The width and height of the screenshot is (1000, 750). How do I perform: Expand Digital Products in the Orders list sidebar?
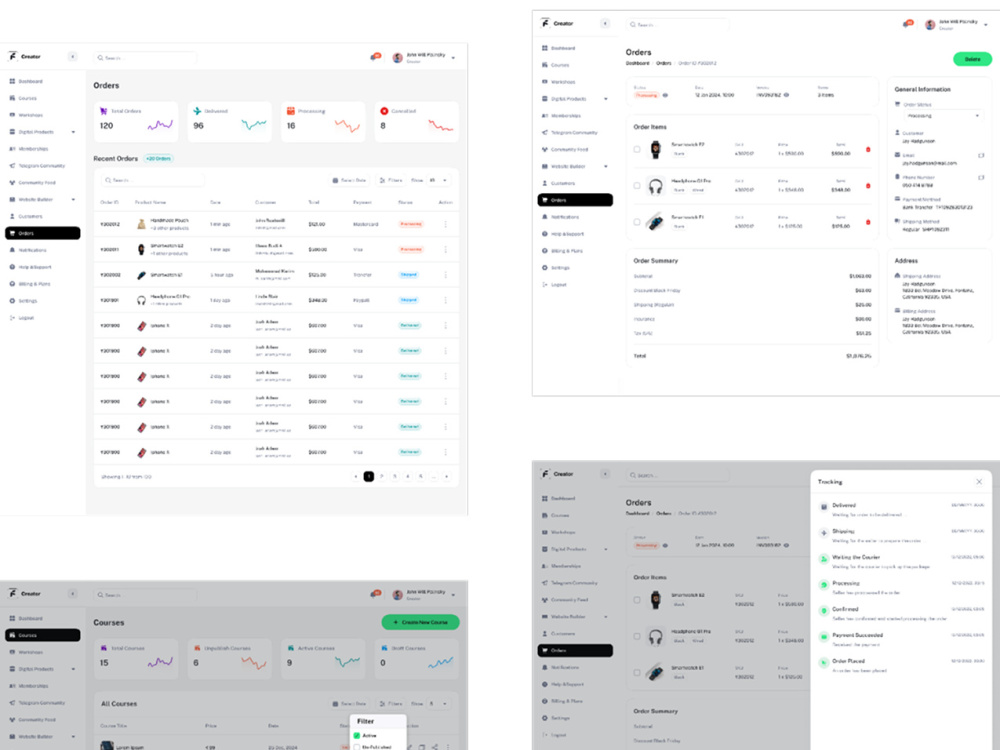point(73,132)
